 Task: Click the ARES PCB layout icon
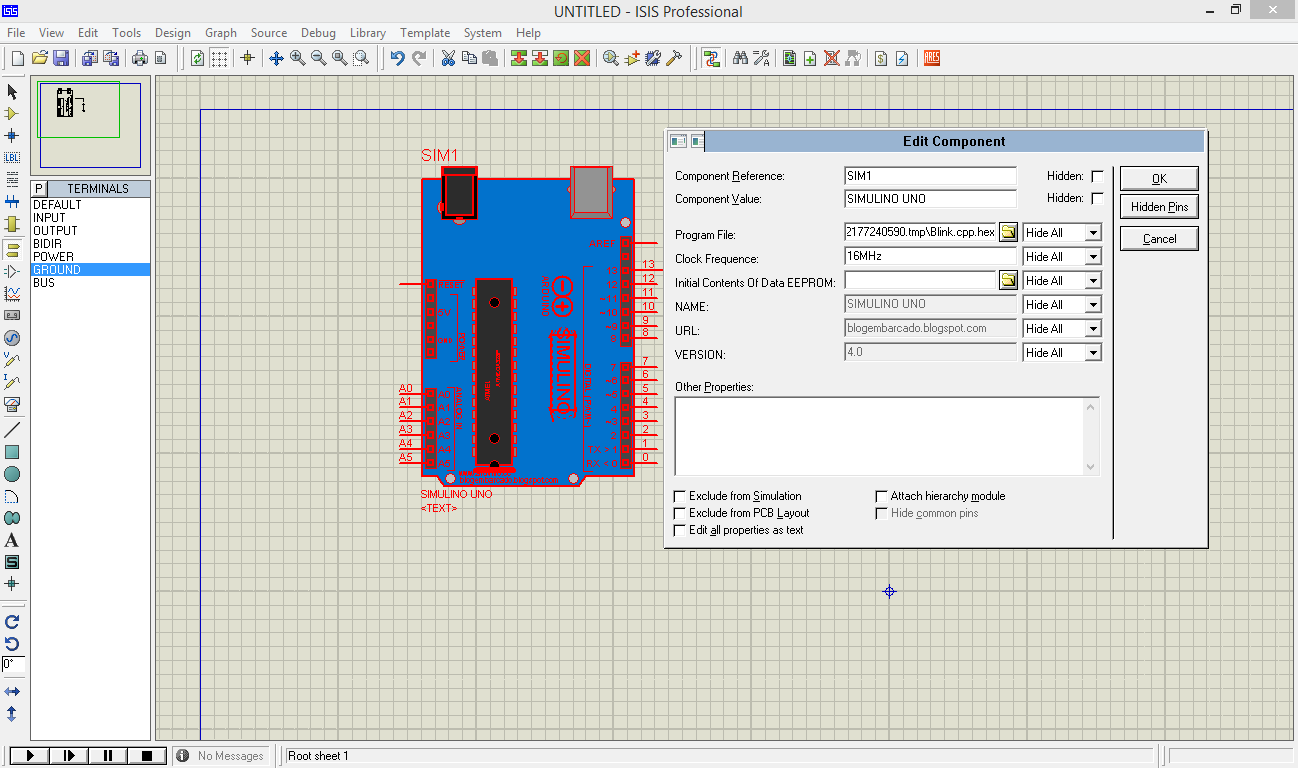pos(932,58)
